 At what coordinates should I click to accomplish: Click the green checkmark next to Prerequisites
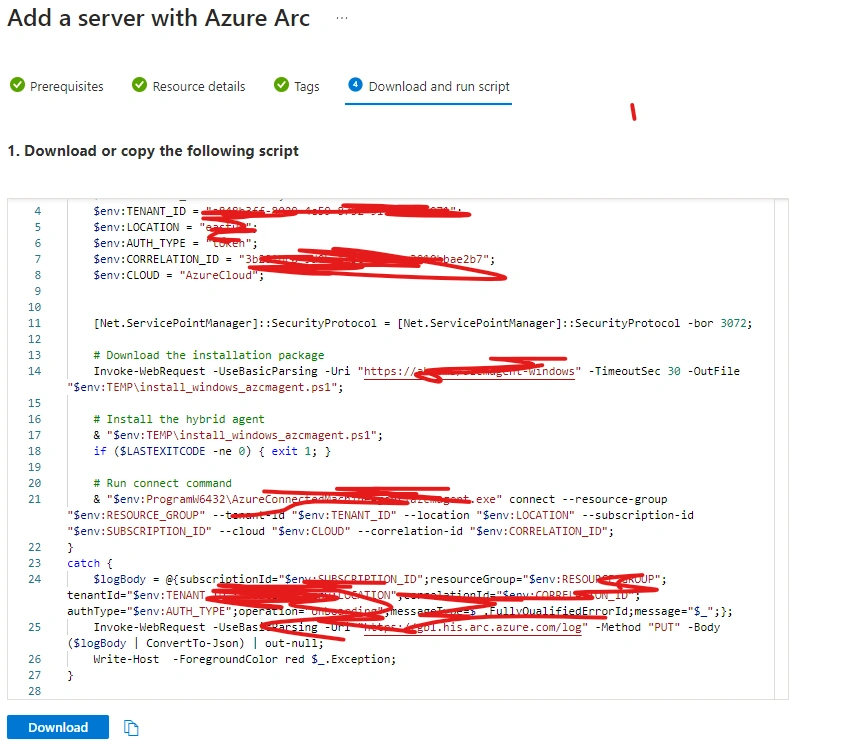coord(17,85)
